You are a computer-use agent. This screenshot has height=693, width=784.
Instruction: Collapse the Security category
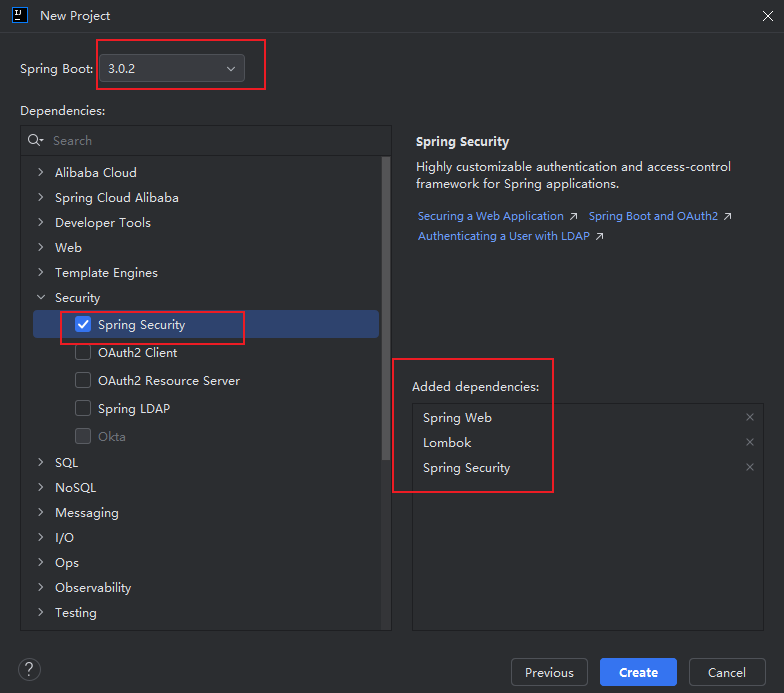pyautogui.click(x=40, y=297)
